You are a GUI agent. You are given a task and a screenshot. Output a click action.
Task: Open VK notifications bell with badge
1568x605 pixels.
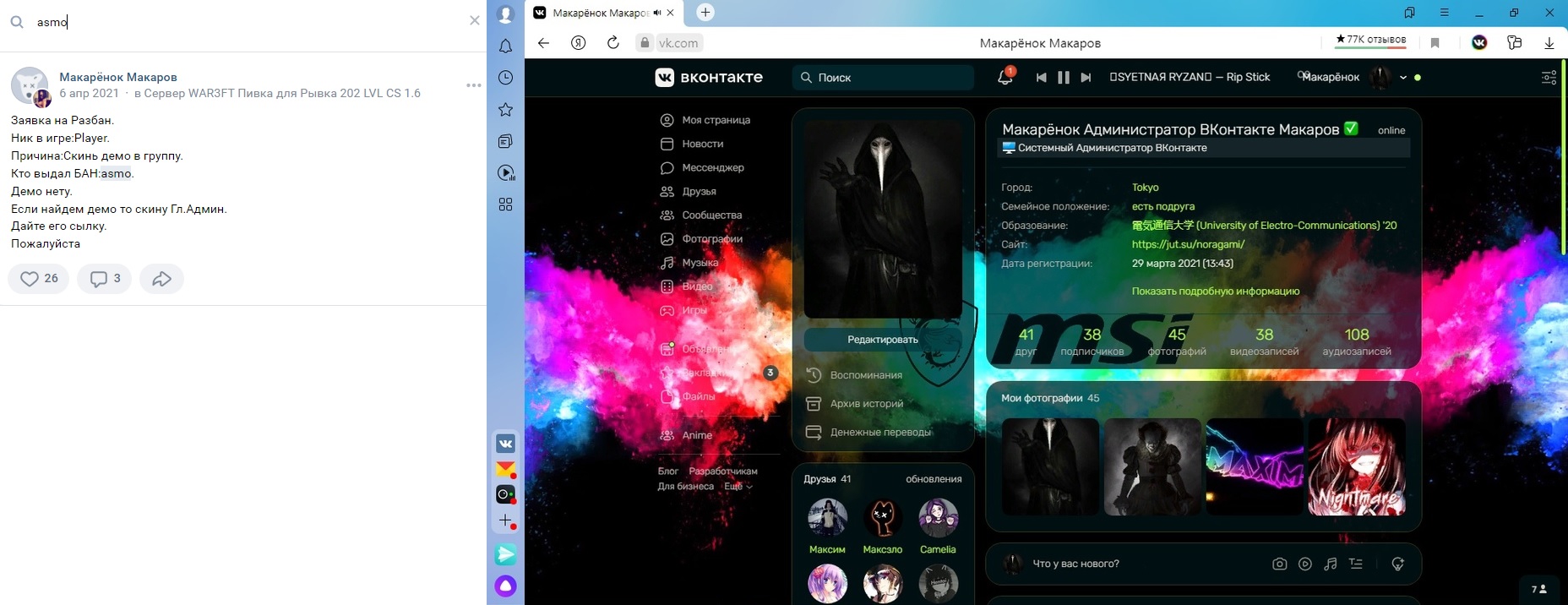click(x=1004, y=77)
